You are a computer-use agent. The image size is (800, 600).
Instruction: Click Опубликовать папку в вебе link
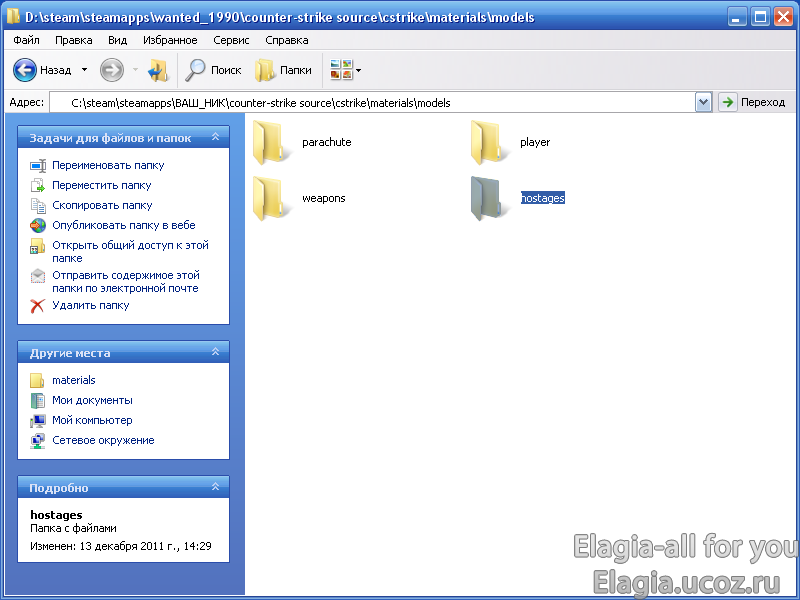tap(123, 225)
